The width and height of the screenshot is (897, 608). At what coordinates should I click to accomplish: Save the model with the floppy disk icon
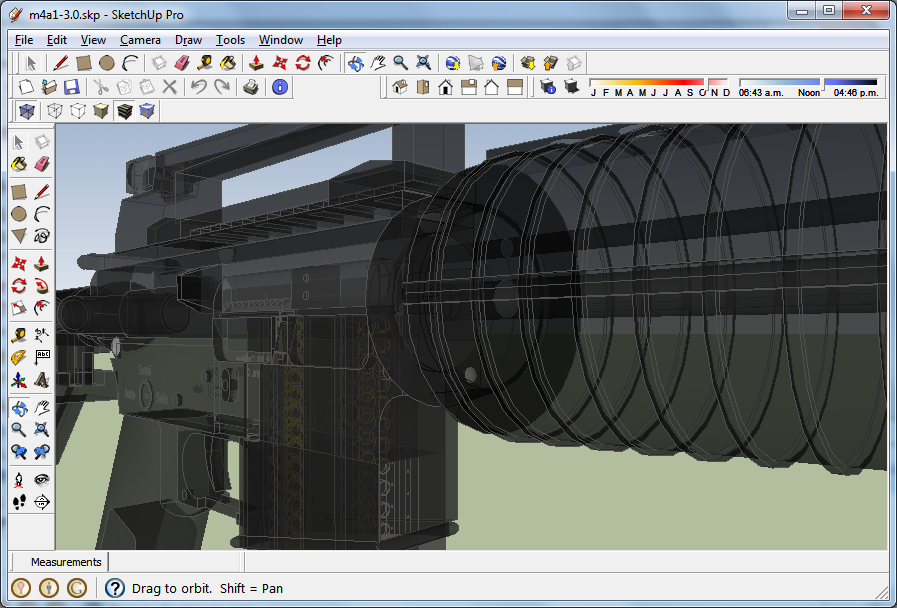[72, 87]
